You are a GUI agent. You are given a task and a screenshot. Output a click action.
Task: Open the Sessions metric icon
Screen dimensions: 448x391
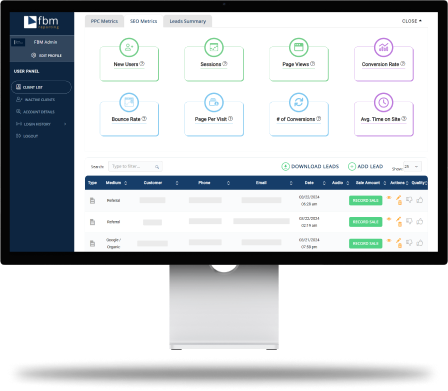click(x=214, y=47)
